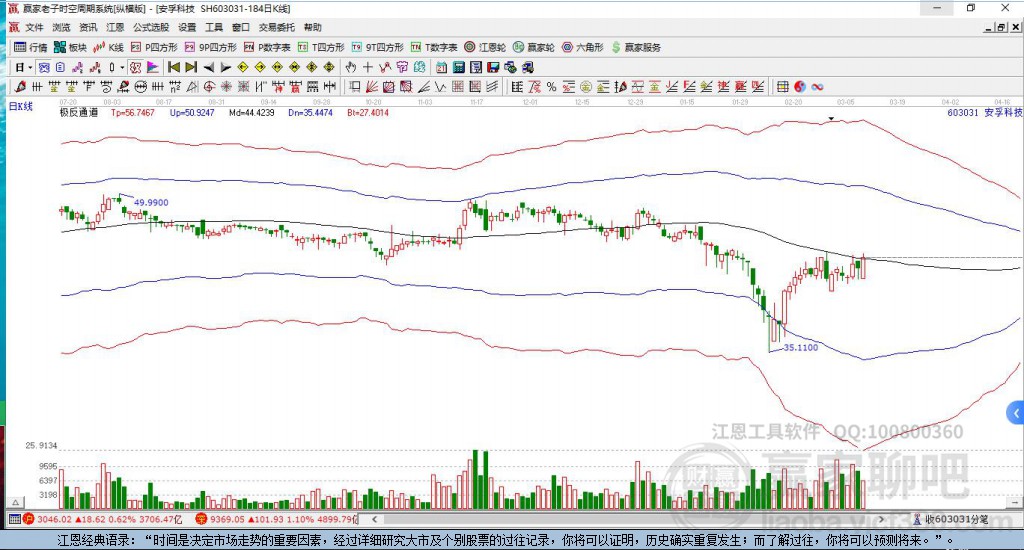
Task: Click the status bar grid icon at far left
Action: click(14, 519)
